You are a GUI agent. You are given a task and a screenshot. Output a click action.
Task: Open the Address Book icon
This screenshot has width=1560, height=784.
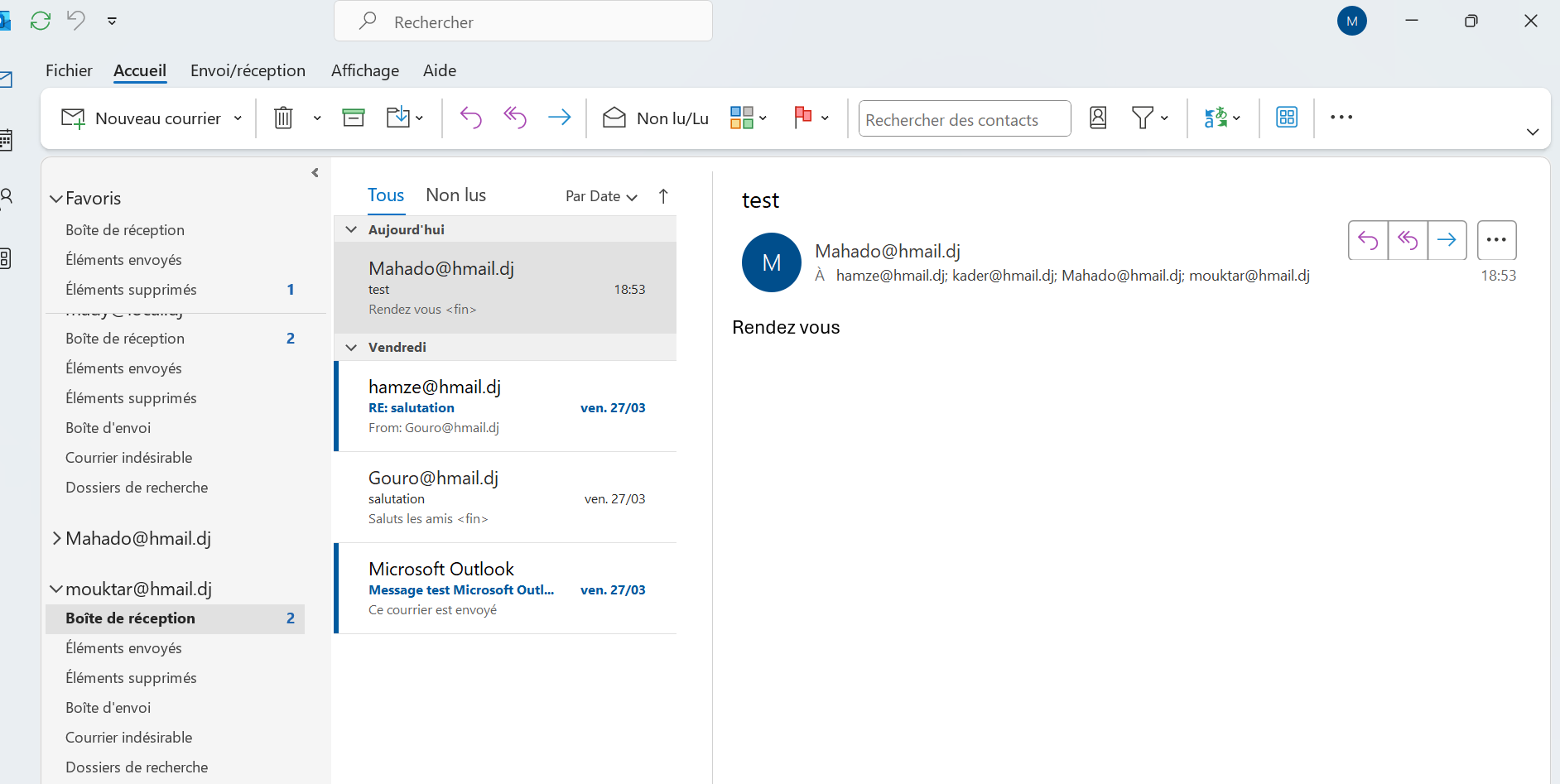point(1098,118)
